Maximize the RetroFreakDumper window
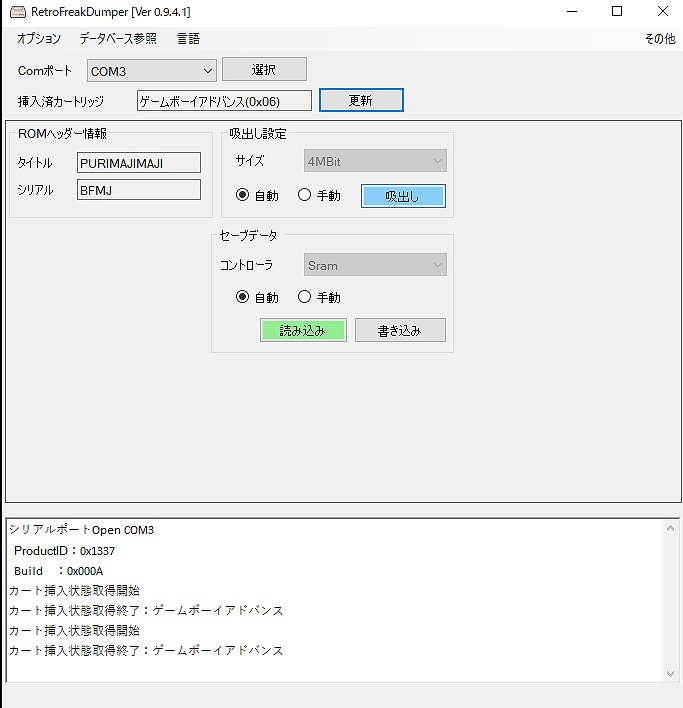 pyautogui.click(x=617, y=11)
